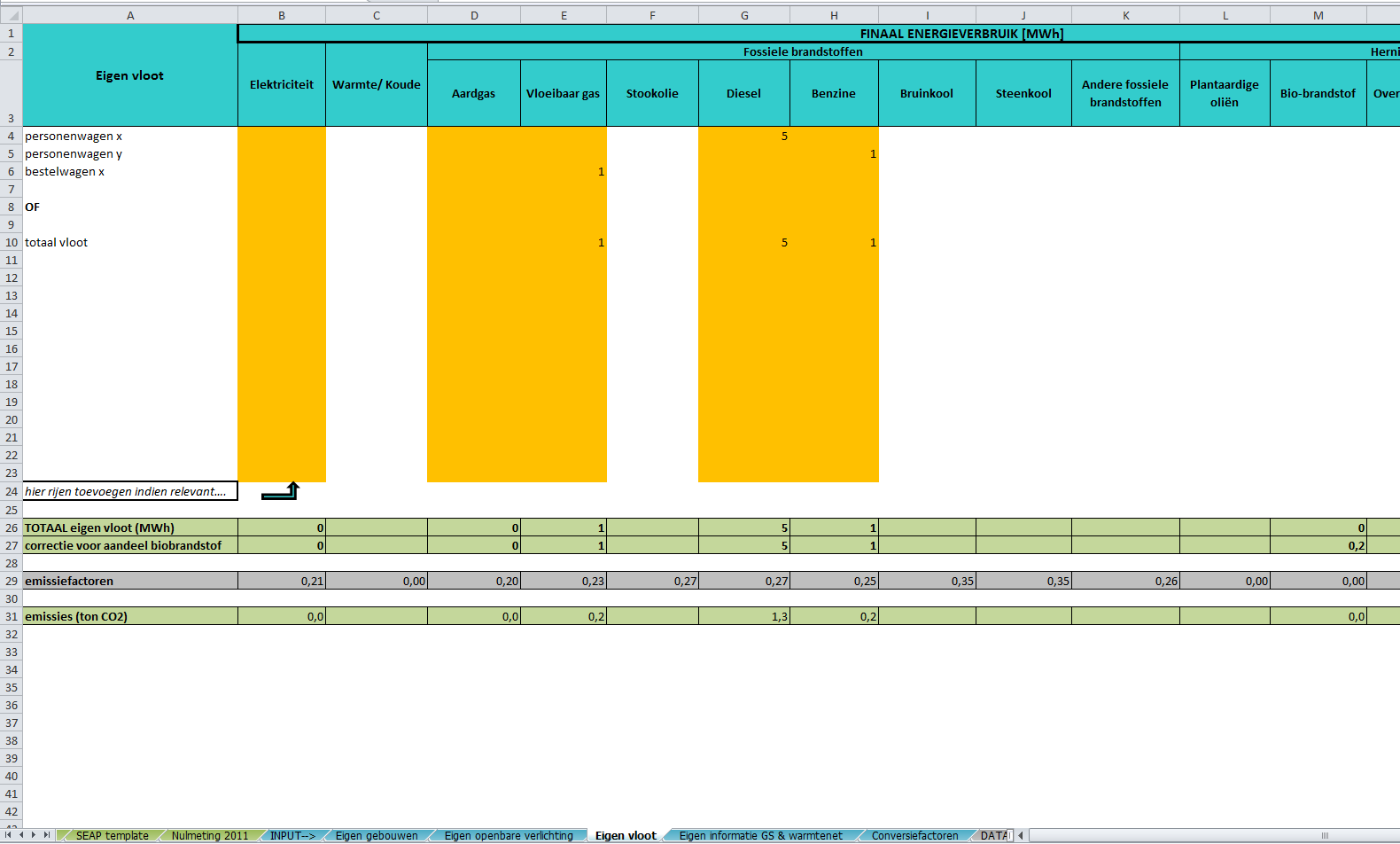Click the Plantaardige oliën heading cell

[1225, 93]
